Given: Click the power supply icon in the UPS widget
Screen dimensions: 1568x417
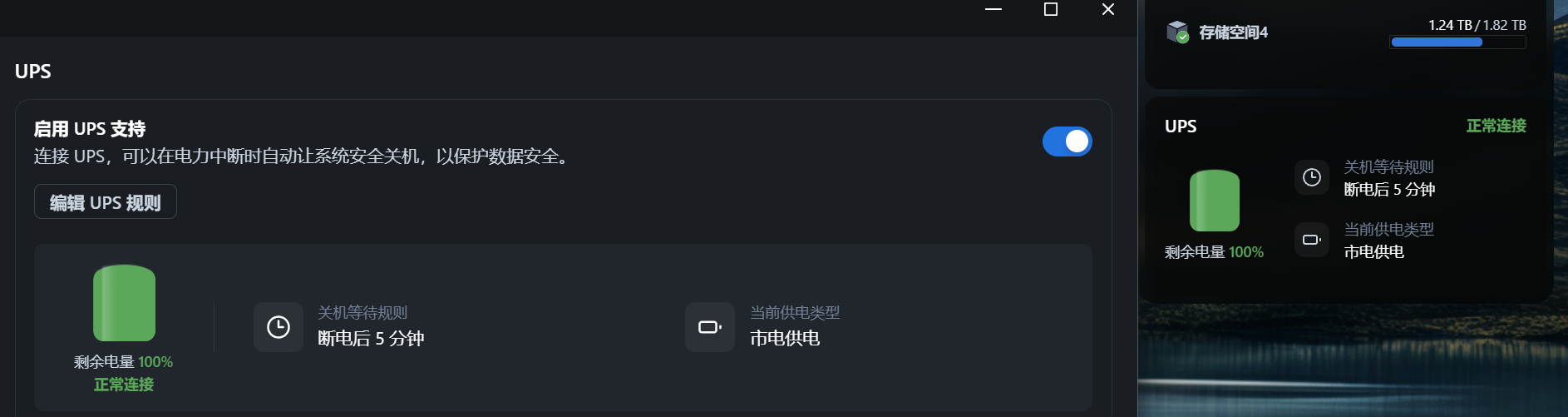Looking at the screenshot, I should 1311,240.
